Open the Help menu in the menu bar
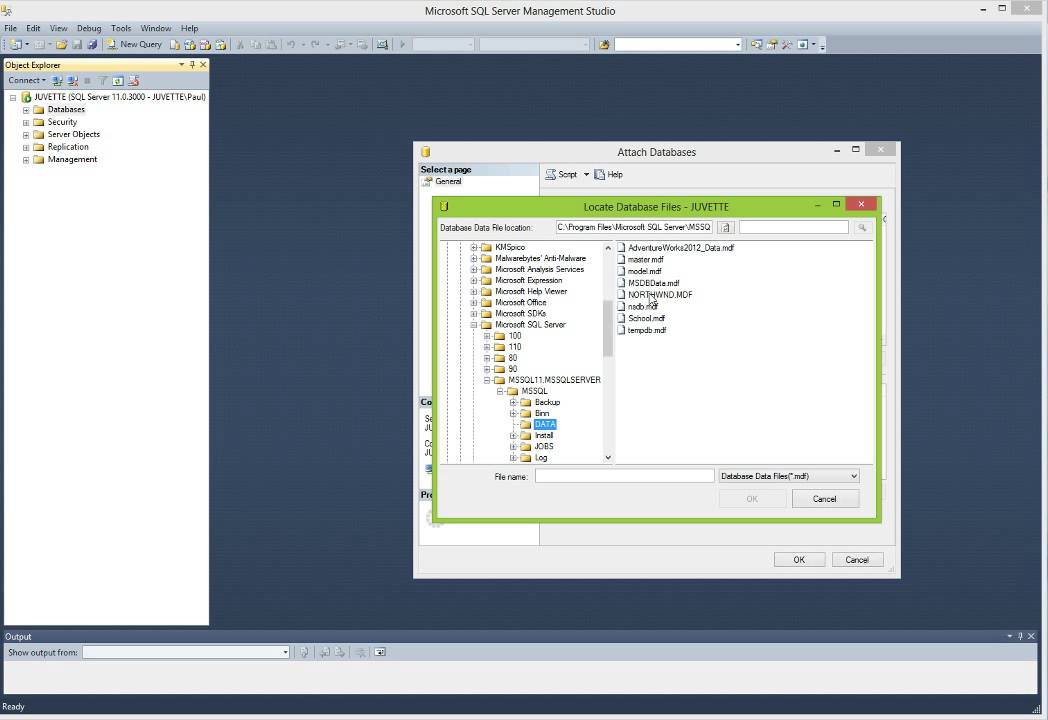The image size is (1048, 720). (x=189, y=28)
